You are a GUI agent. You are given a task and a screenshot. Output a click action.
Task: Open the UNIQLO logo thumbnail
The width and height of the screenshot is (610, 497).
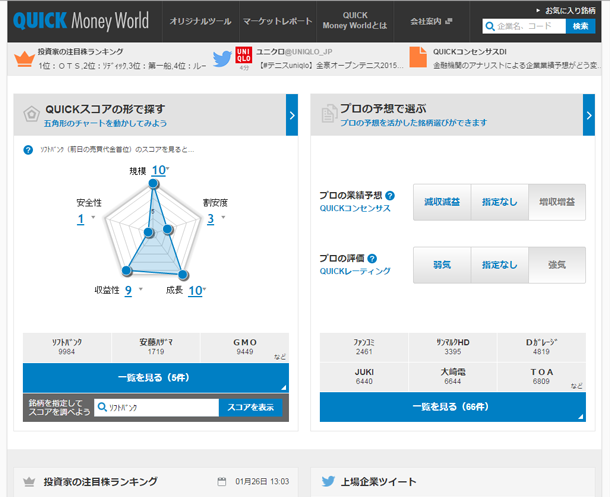(244, 55)
